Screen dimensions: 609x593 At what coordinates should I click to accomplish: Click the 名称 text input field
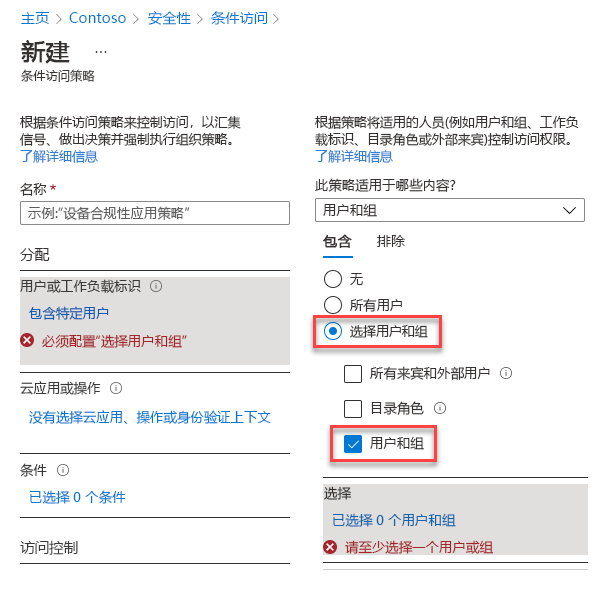pyautogui.click(x=155, y=213)
